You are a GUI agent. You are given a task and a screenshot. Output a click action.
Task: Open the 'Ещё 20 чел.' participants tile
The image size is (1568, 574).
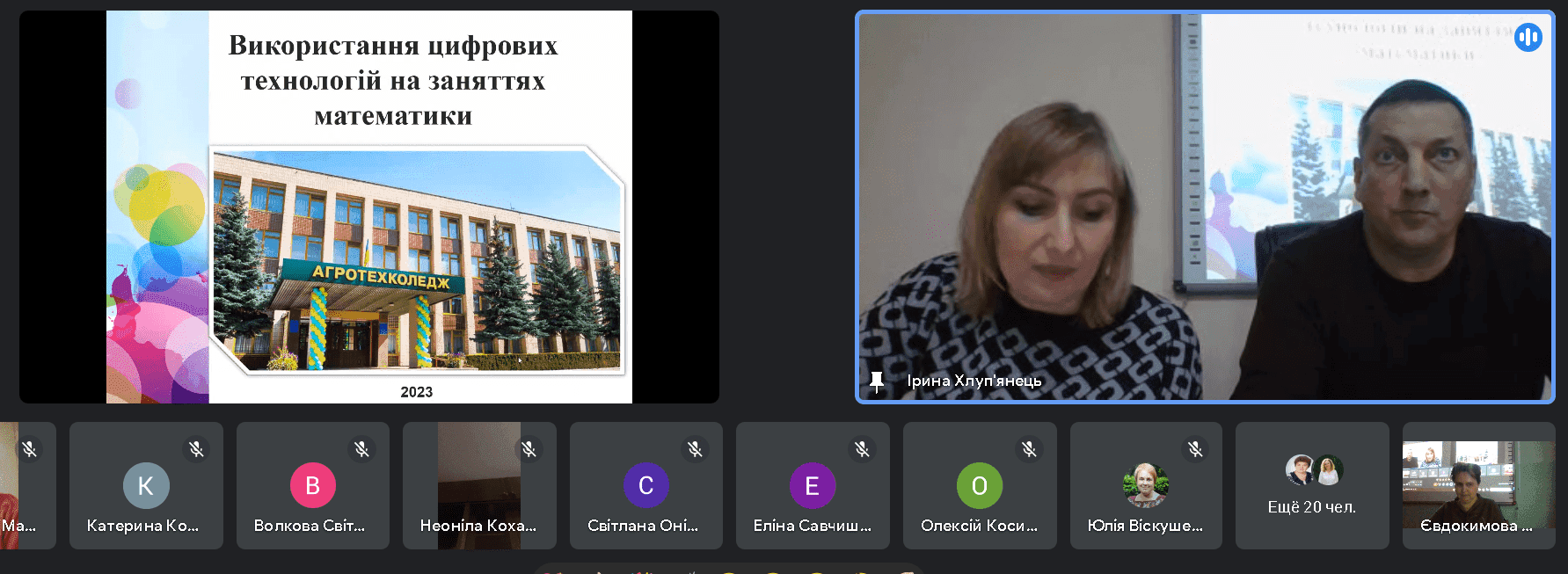[1312, 485]
